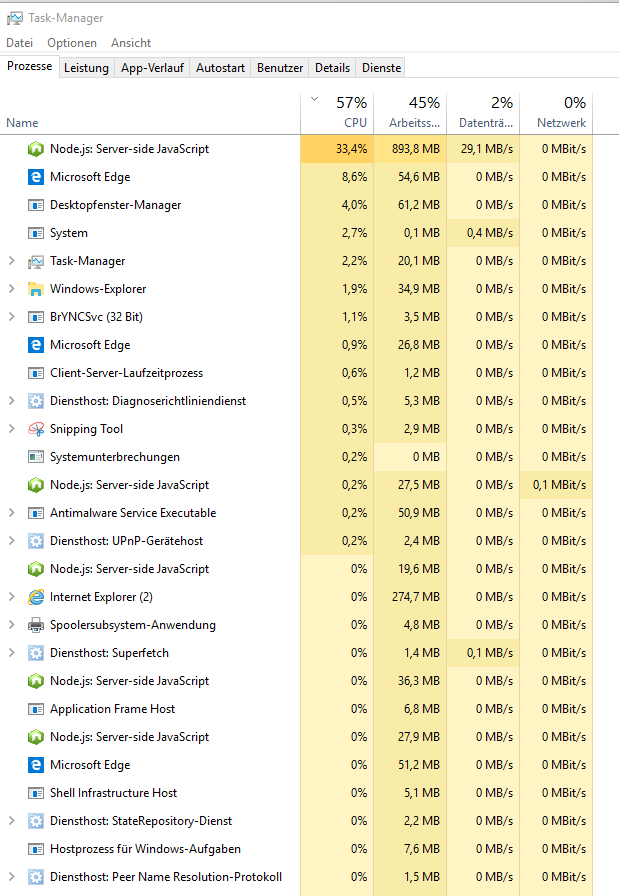Expand the BrYNCSvc (32 Bit) group
Image resolution: width=619 pixels, height=896 pixels.
tap(11, 317)
